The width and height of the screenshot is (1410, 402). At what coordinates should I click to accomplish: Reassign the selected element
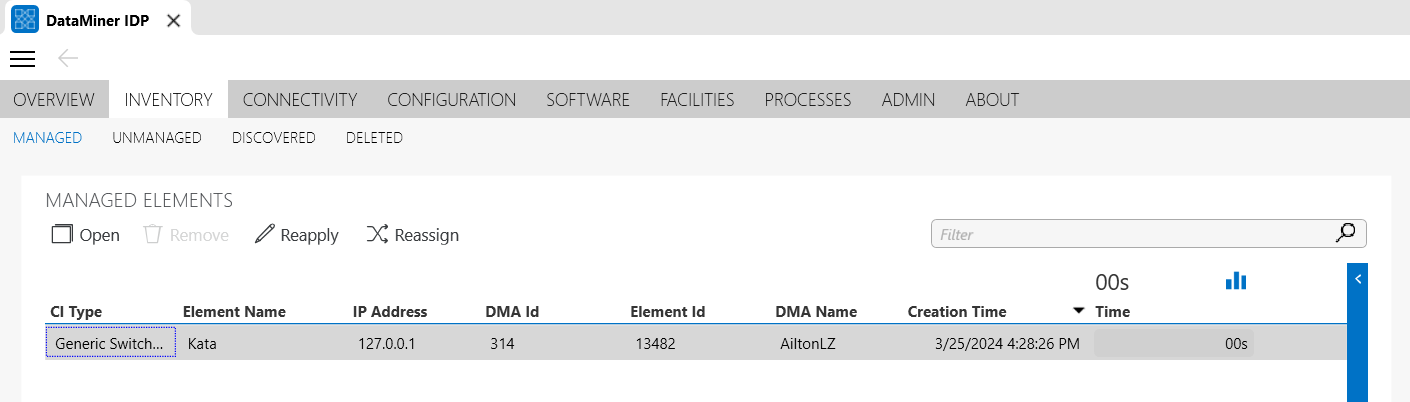point(412,235)
